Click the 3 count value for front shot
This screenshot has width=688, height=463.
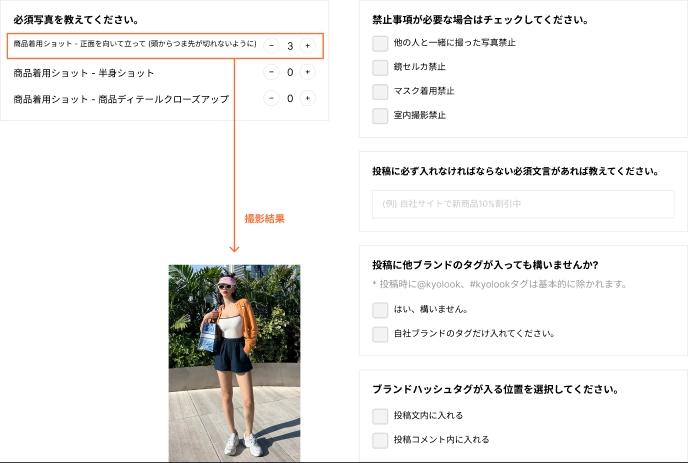(x=289, y=46)
